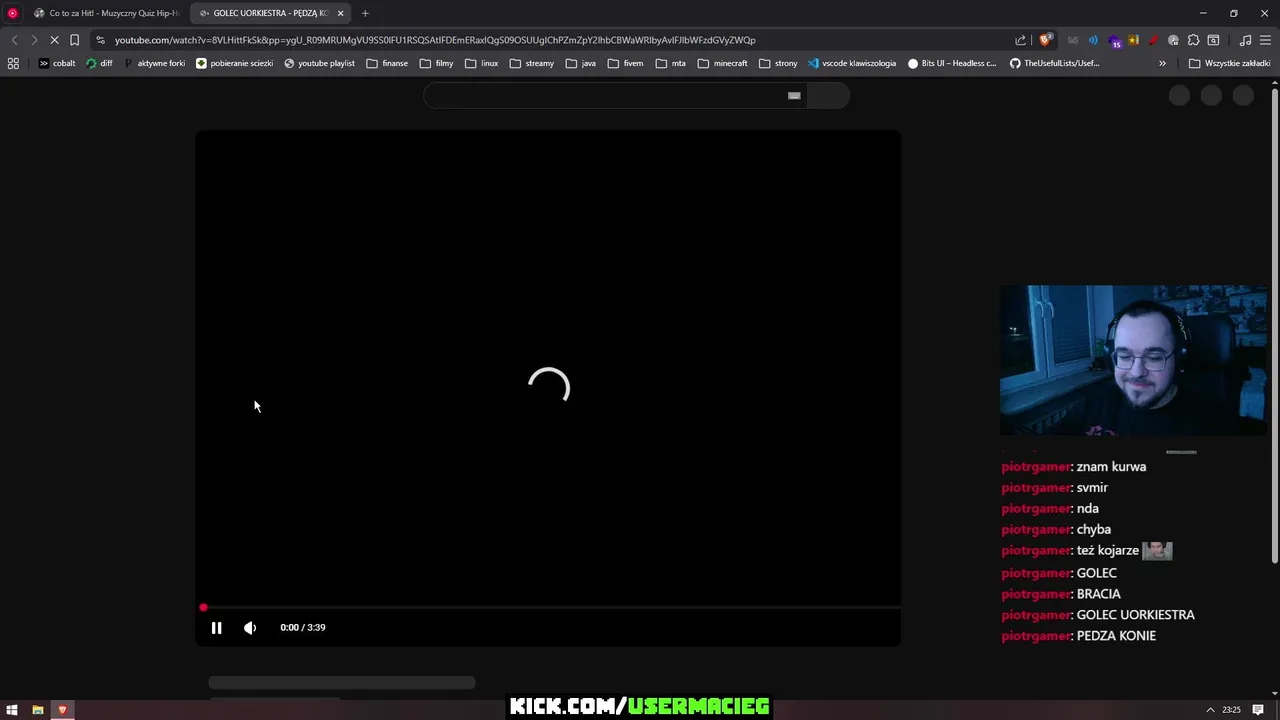Open the 'Wszystkie zakładki' folder
This screenshot has width=1280, height=720.
tap(1229, 63)
